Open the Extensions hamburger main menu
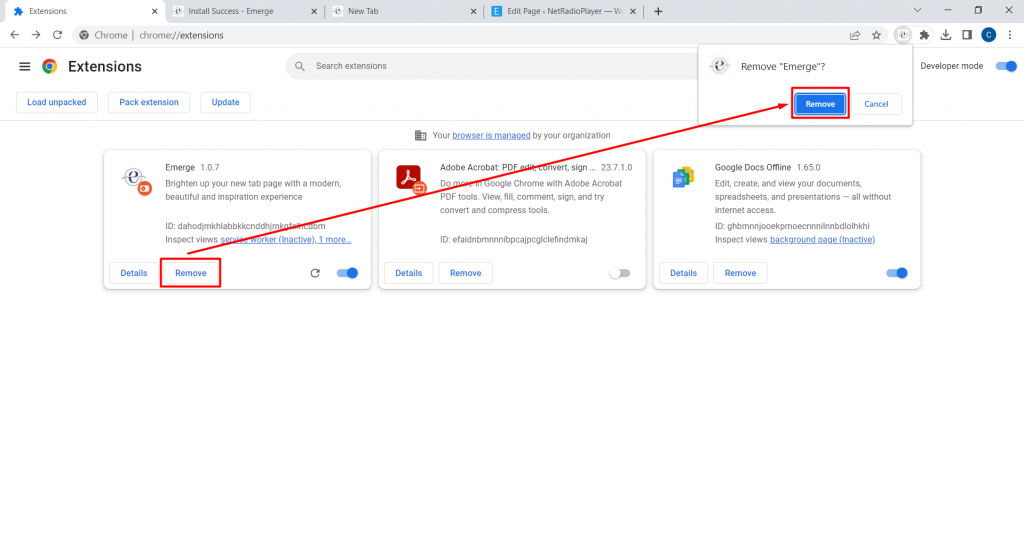 pos(24,66)
